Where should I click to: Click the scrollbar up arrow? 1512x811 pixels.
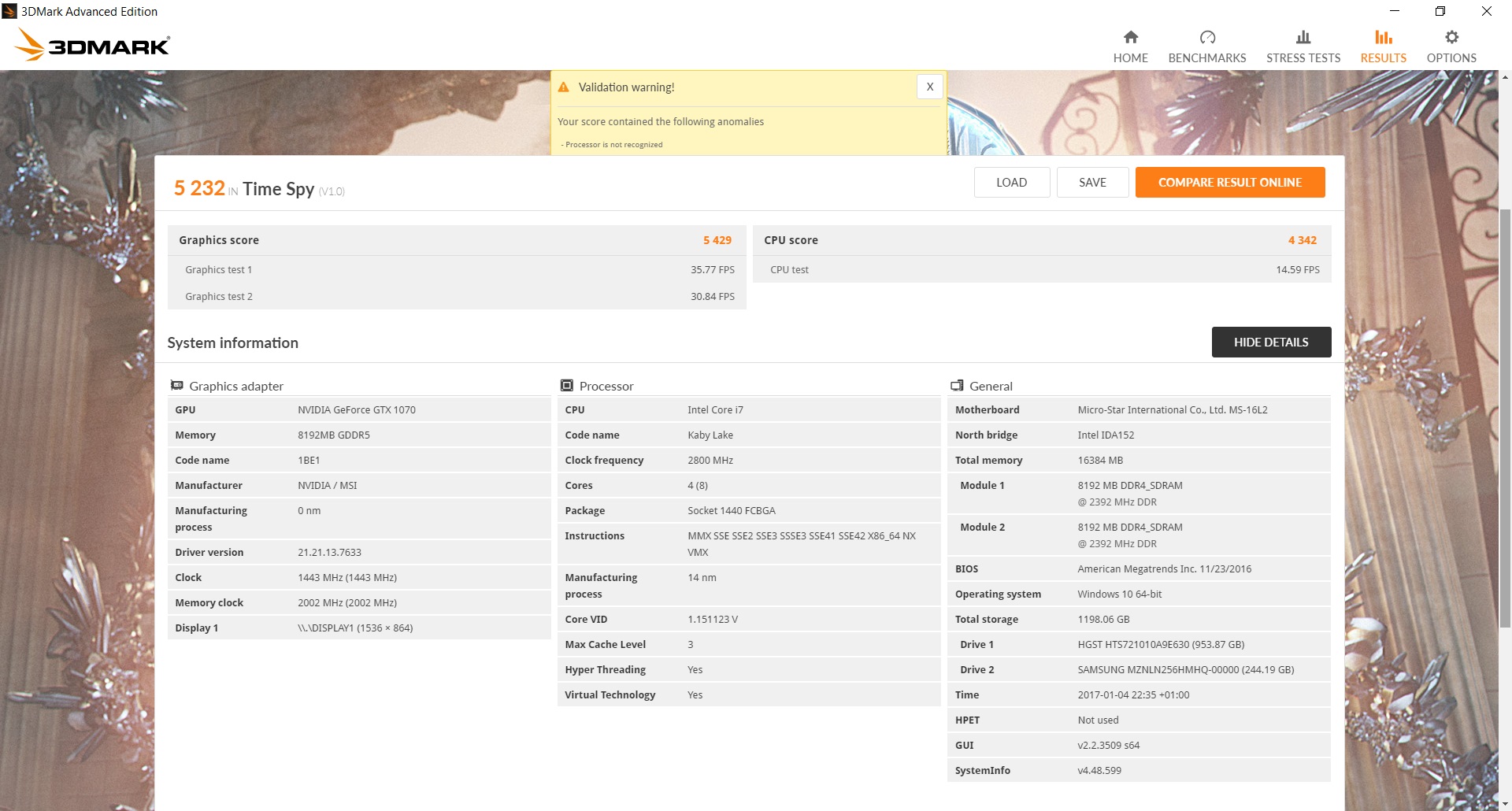[x=1505, y=77]
